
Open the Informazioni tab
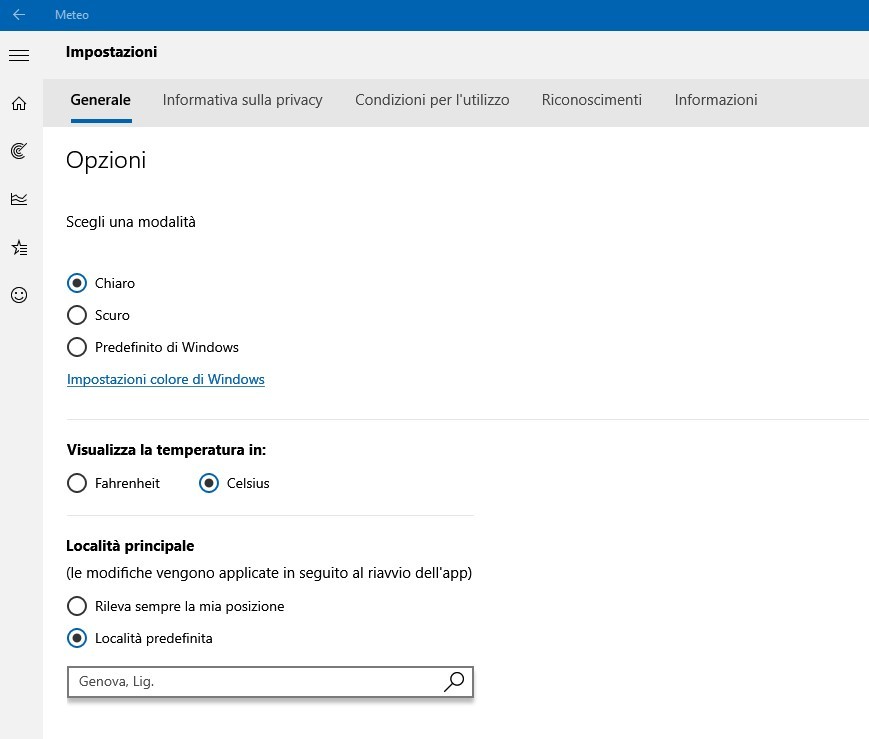coord(716,100)
